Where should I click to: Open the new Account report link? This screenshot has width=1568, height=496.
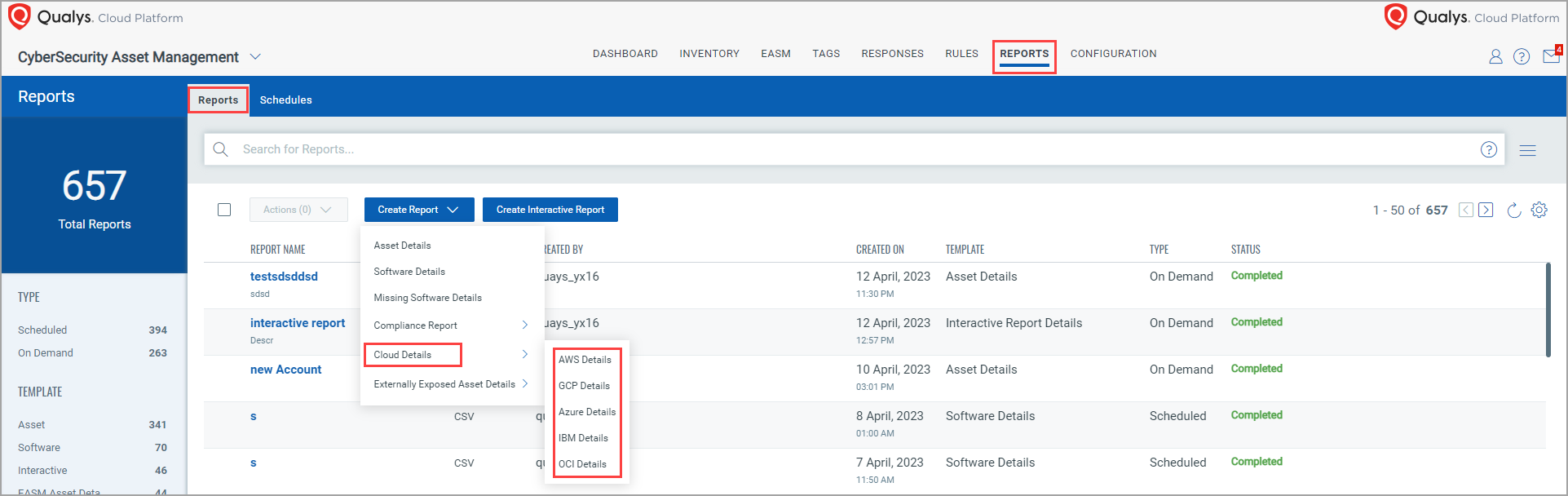(285, 370)
